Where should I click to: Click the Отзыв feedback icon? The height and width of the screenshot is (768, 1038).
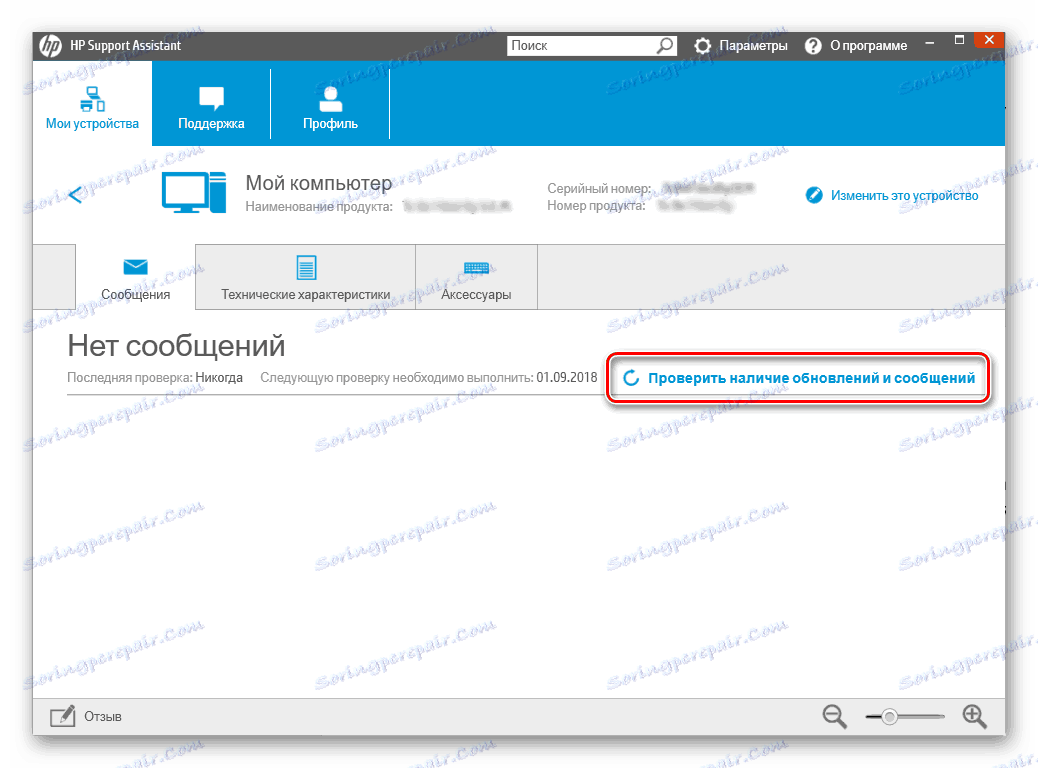tap(63, 716)
